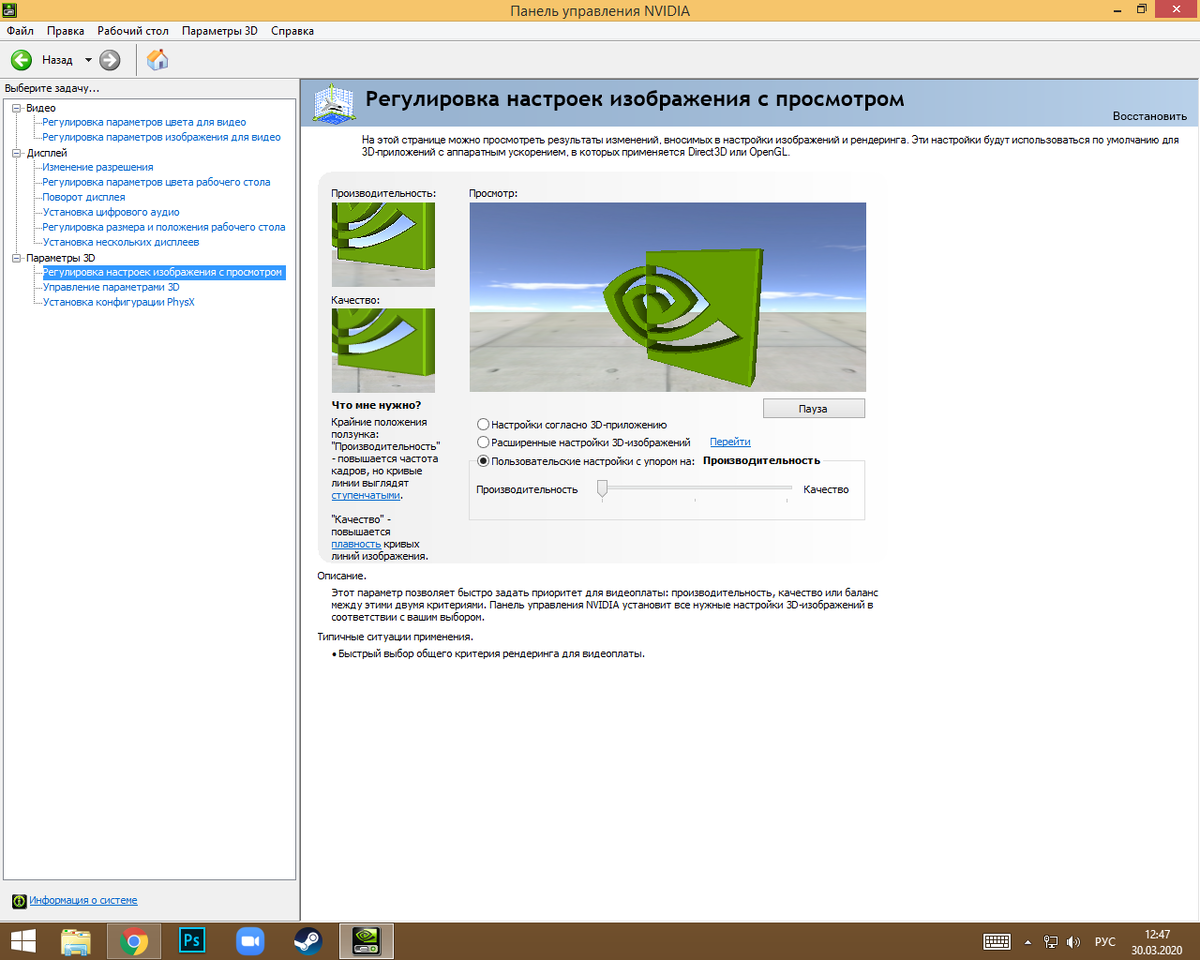Collapse the Дисплей tree node

[16, 153]
